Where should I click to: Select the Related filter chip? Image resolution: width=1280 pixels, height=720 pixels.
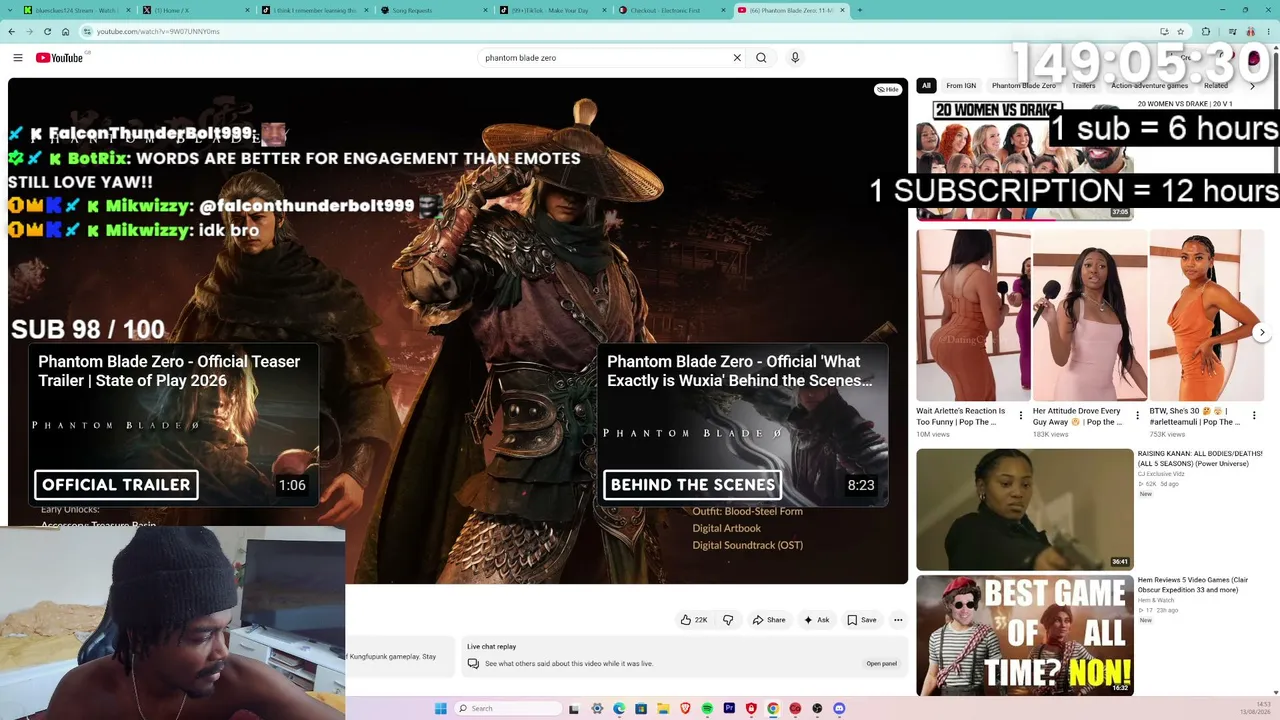1216,86
